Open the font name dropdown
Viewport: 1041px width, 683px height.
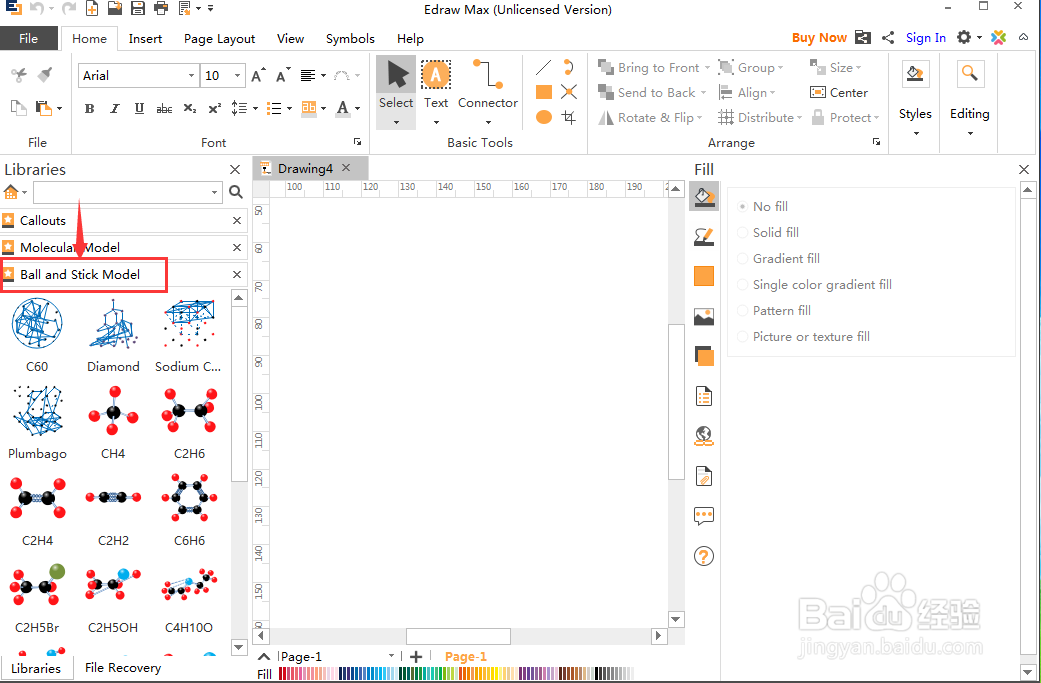[x=191, y=76]
